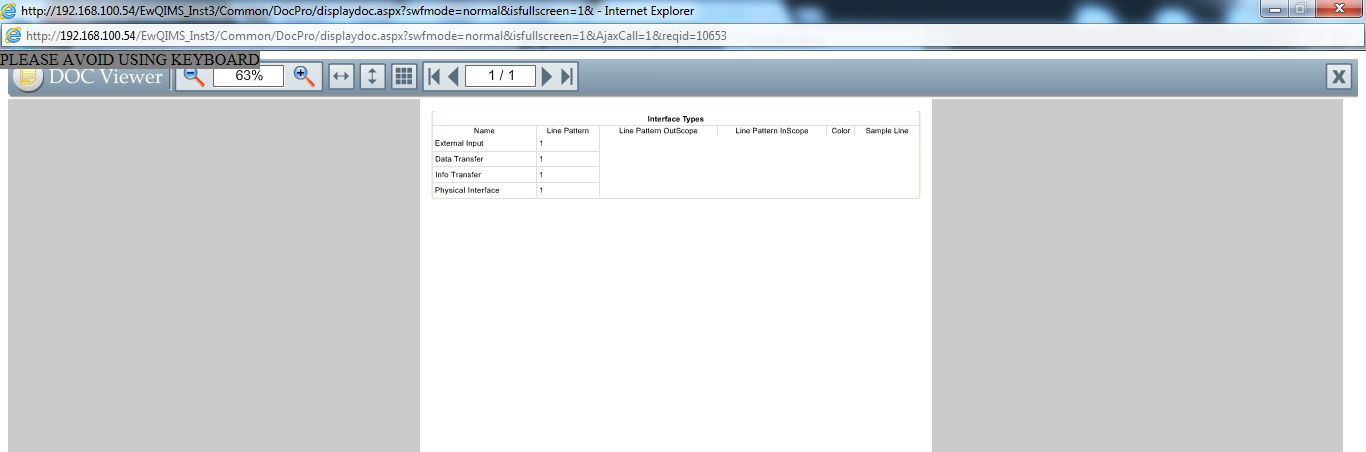Screen dimensions: 1366x452
Task: Zoom out with the magnifier minus icon
Action: (x=194, y=76)
